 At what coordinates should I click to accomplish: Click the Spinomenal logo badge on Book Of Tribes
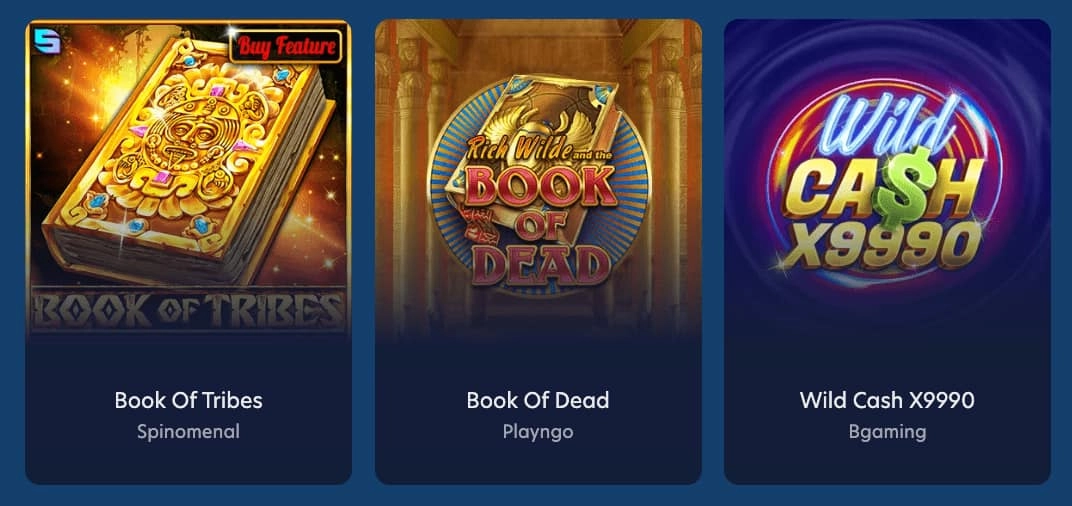(46, 42)
